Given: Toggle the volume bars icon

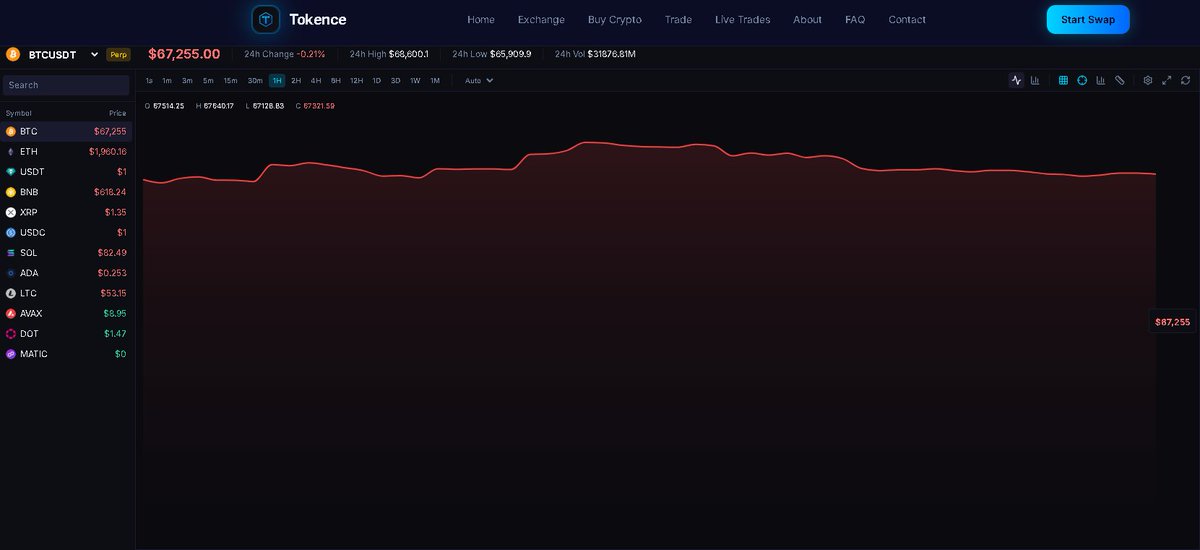Looking at the screenshot, I should point(1100,80).
